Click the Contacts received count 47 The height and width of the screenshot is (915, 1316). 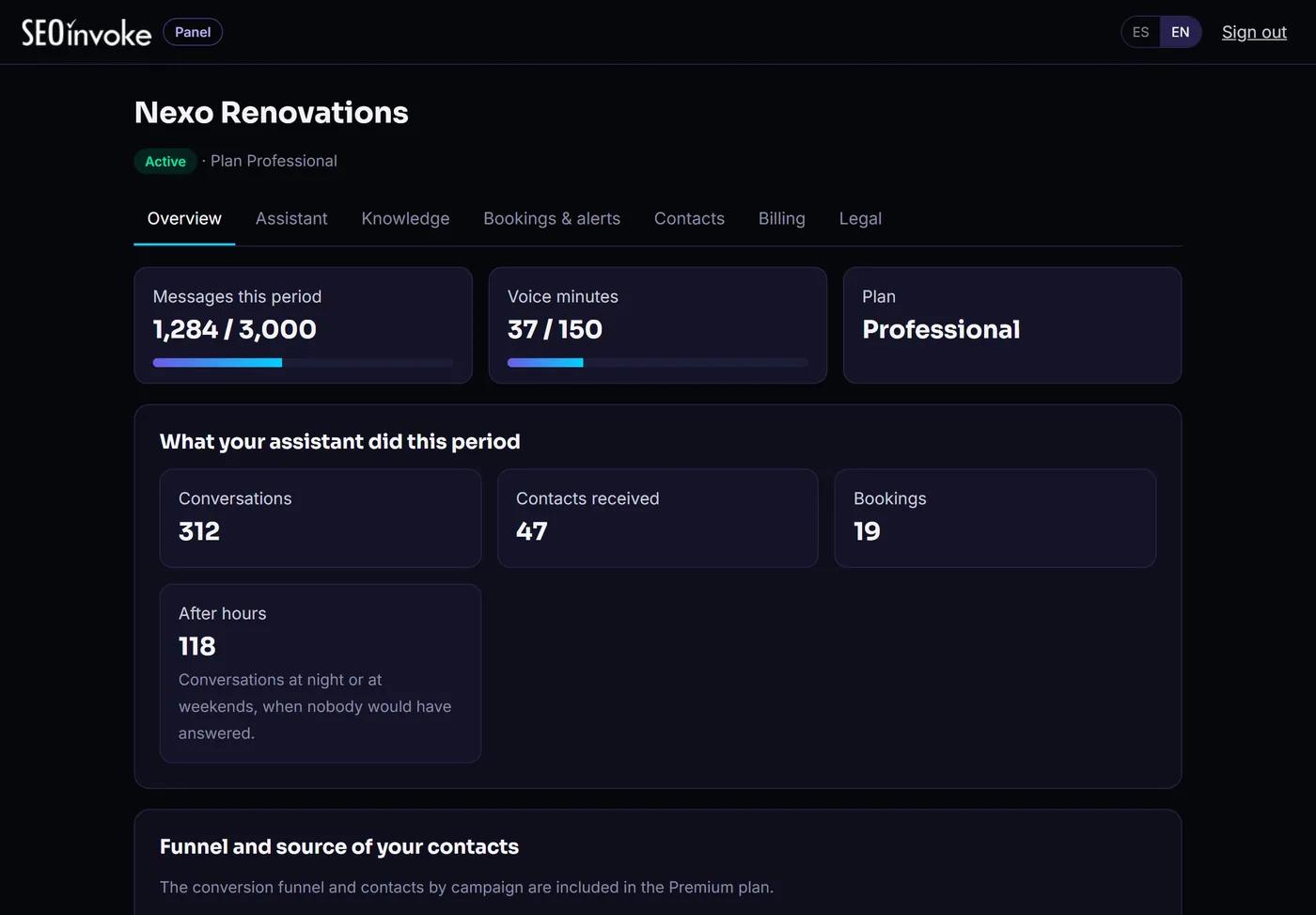coord(532,531)
